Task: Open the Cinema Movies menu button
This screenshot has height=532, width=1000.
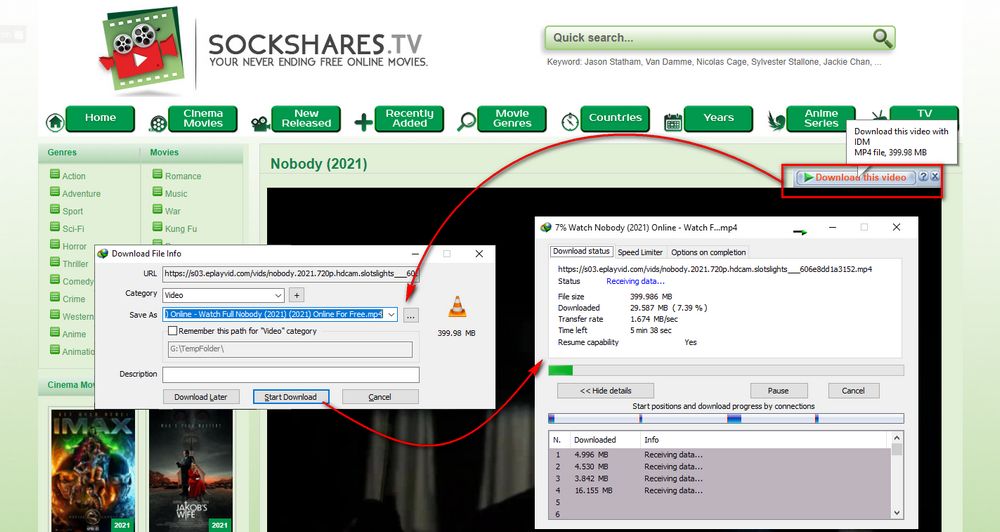Action: pos(203,119)
